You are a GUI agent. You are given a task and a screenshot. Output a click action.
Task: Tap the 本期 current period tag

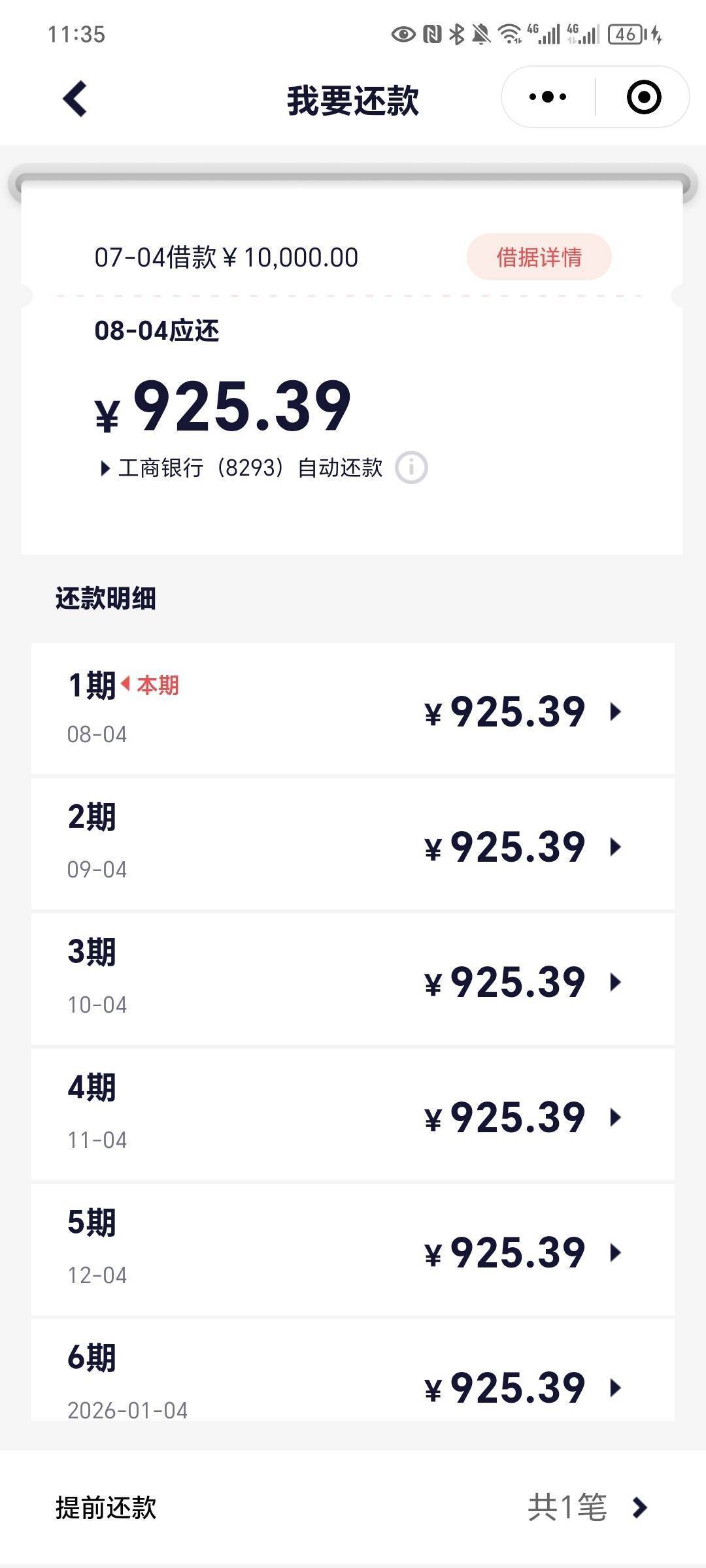click(150, 685)
